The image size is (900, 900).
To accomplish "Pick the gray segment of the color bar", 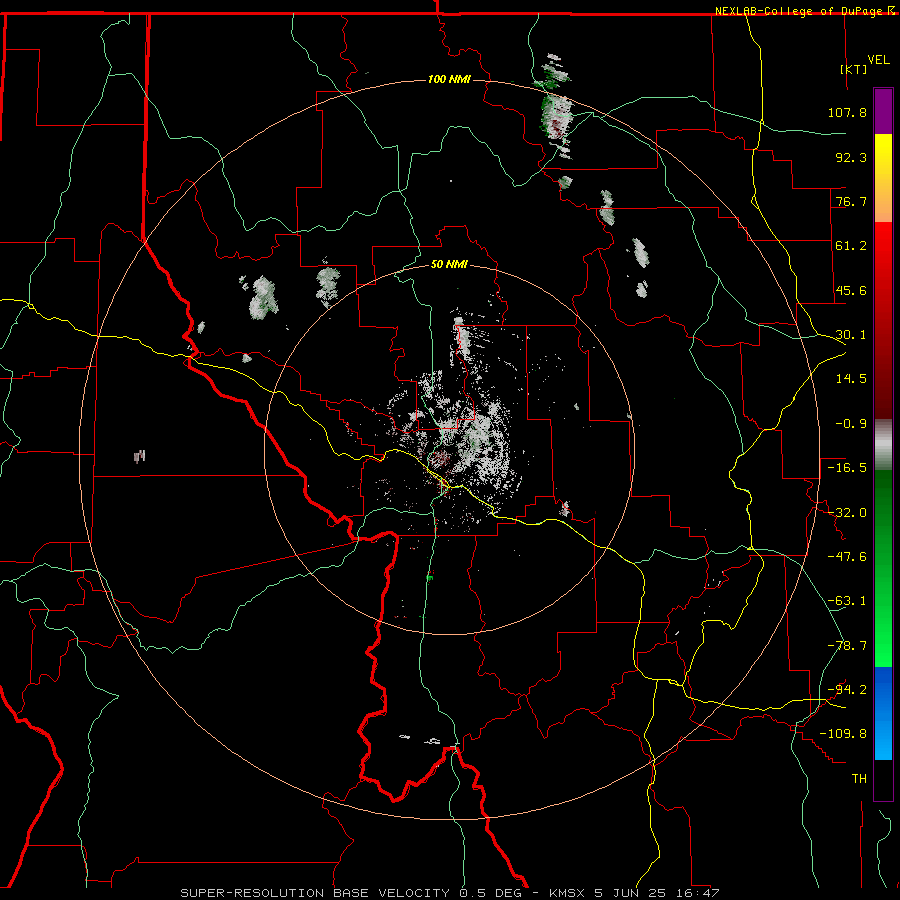I will 883,445.
